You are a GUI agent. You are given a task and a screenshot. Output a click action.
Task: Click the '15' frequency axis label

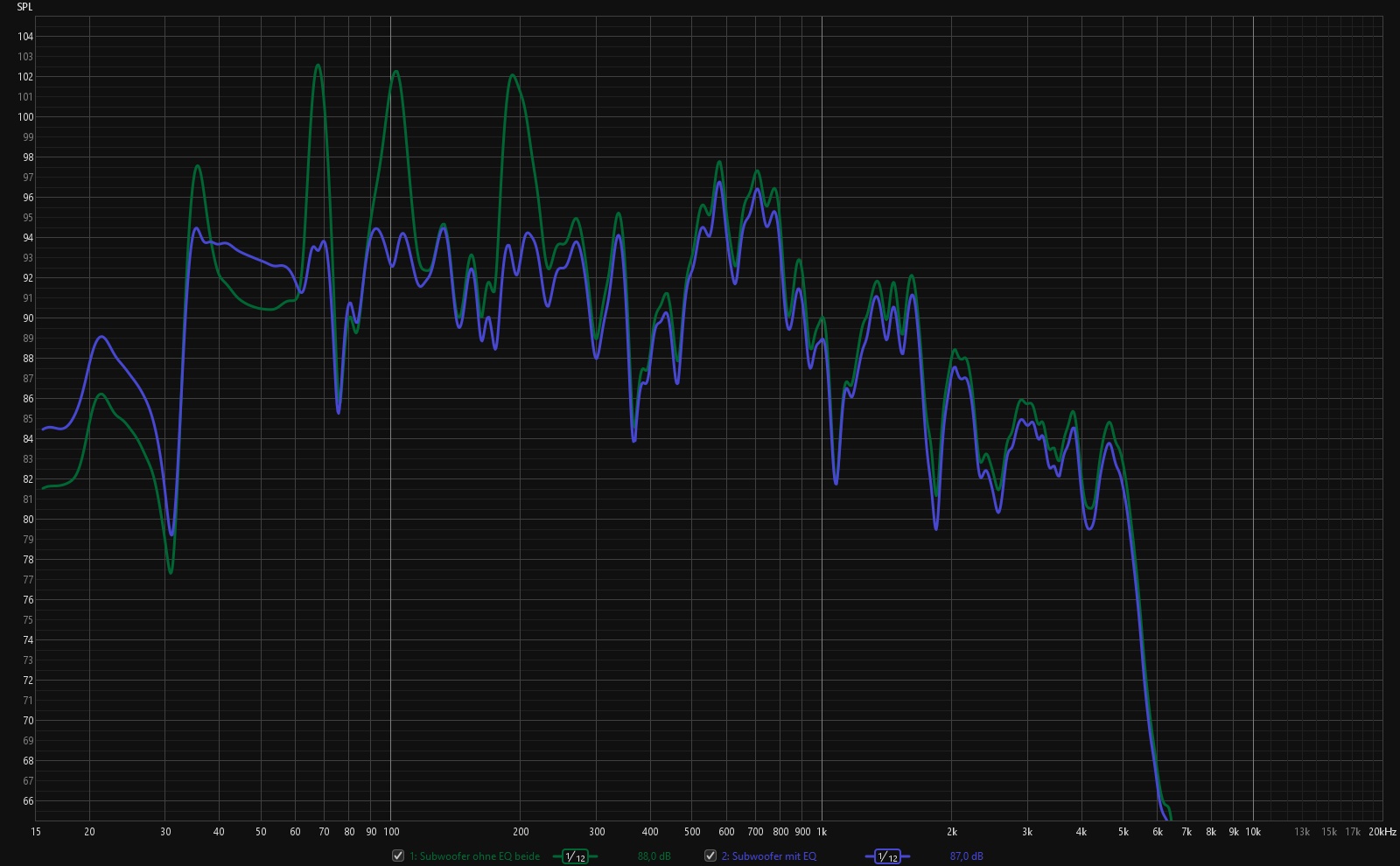coord(36,832)
